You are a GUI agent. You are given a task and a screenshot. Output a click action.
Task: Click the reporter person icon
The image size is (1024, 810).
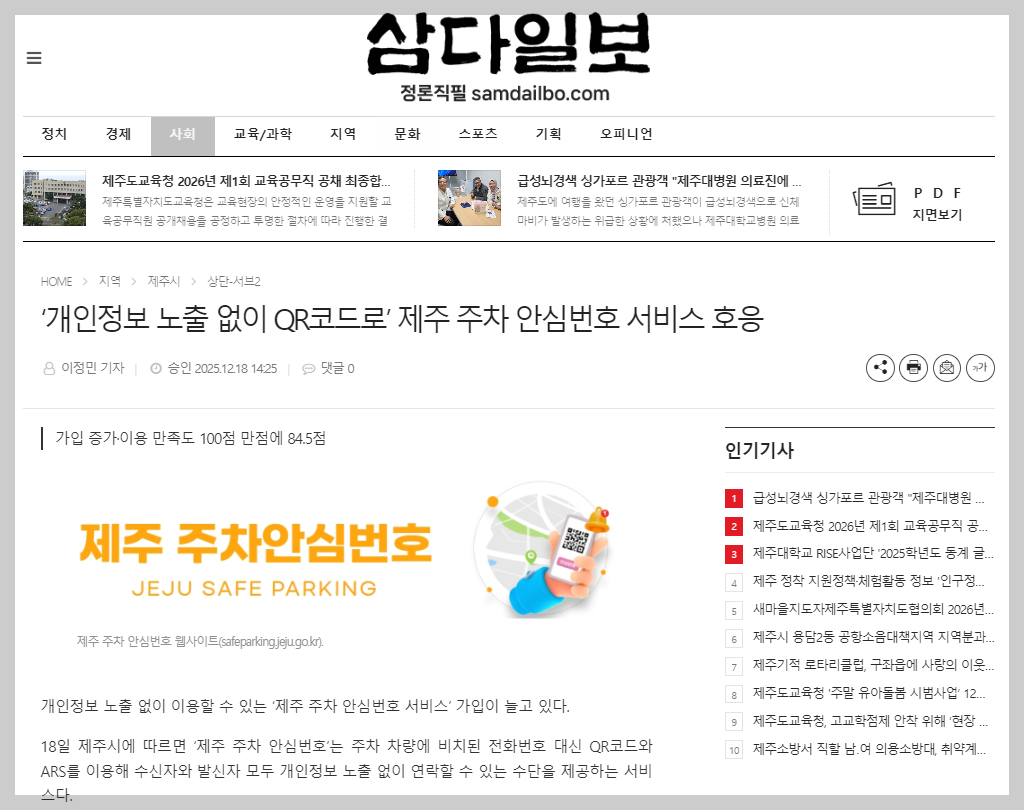tap(49, 369)
